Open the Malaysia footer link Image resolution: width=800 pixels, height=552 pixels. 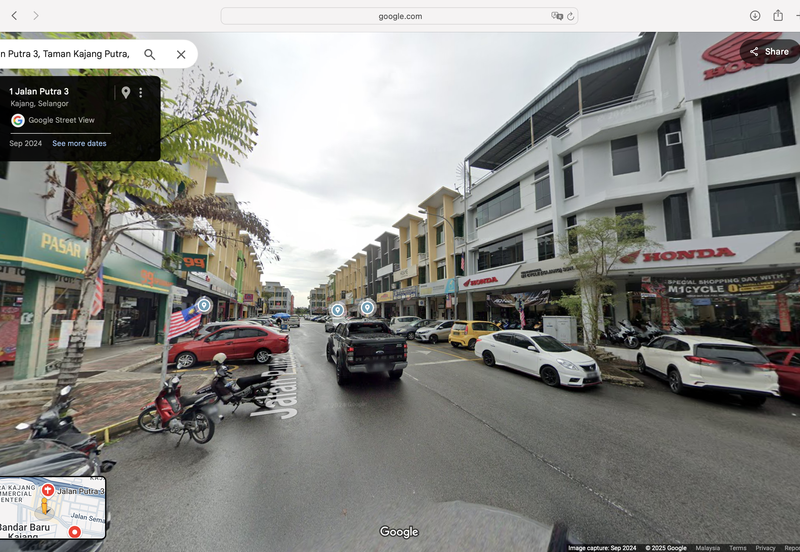(x=708, y=548)
